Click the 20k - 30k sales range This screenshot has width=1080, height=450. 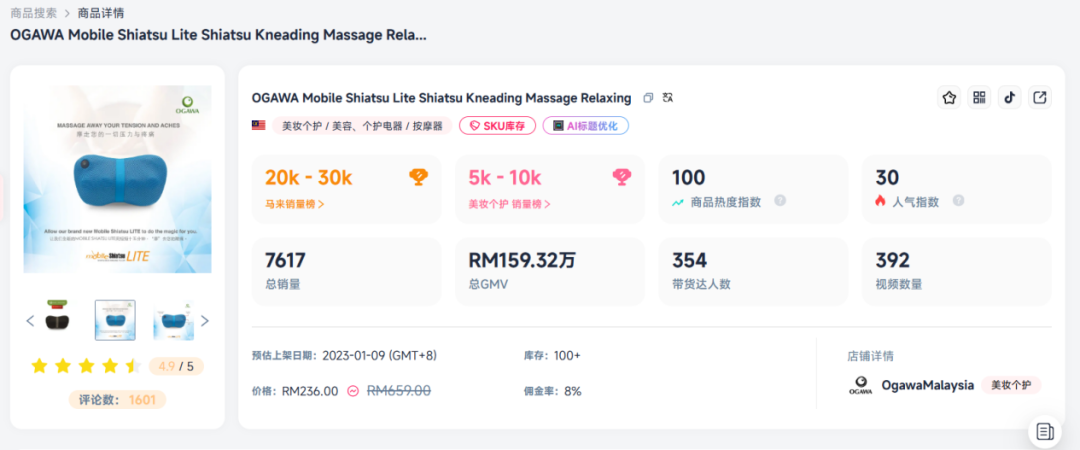tap(309, 178)
